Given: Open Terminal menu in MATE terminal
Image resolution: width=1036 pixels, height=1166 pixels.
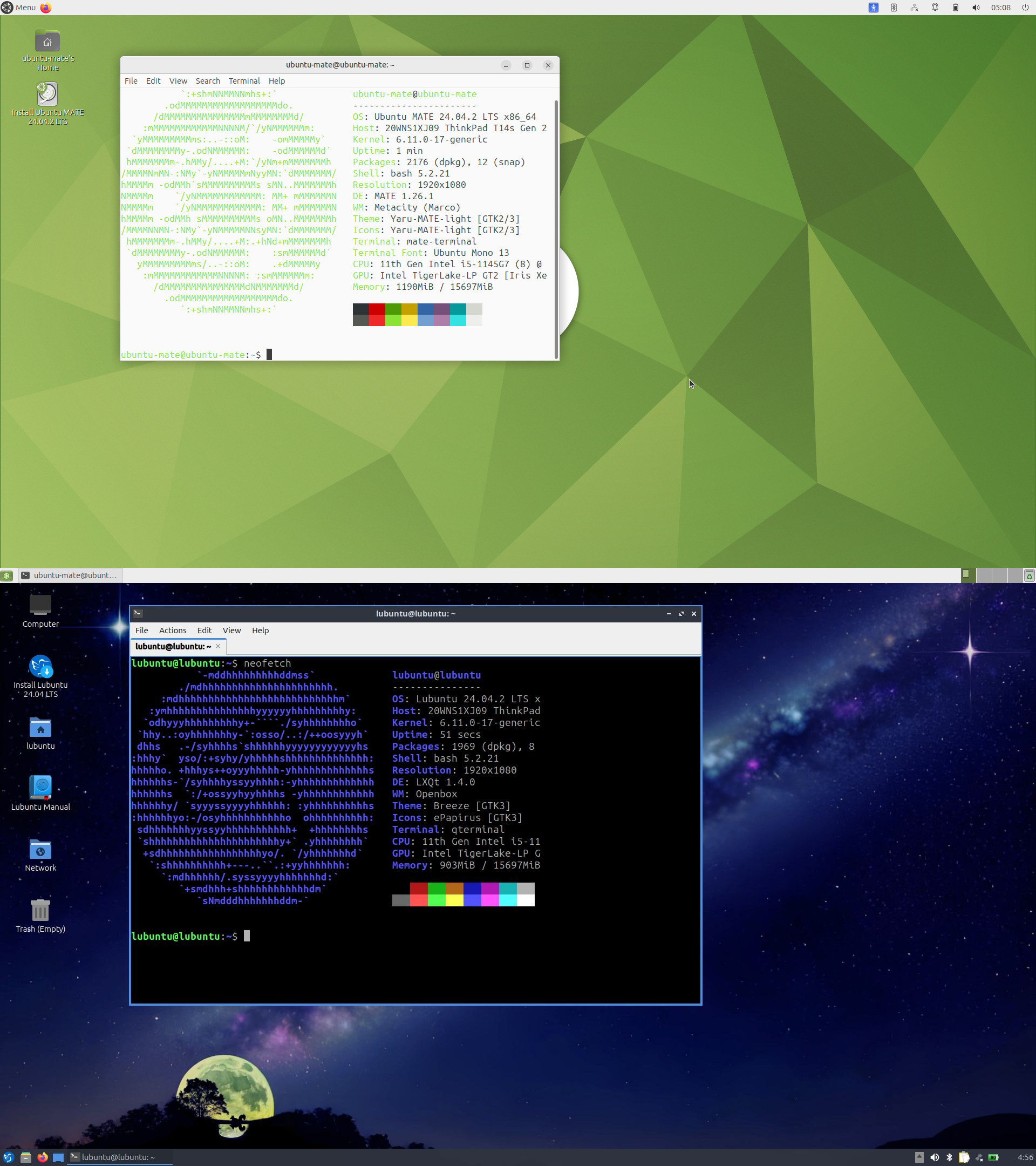Looking at the screenshot, I should 244,81.
